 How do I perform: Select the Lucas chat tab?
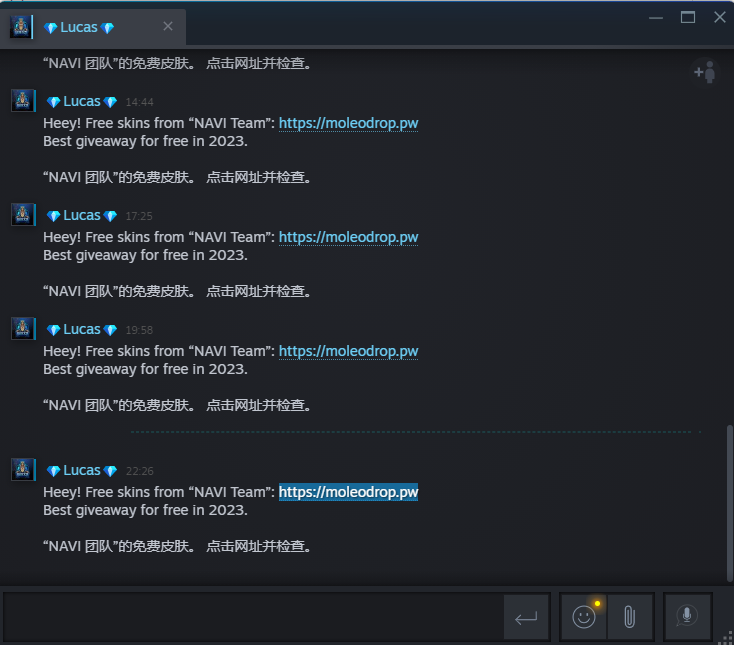(93, 27)
